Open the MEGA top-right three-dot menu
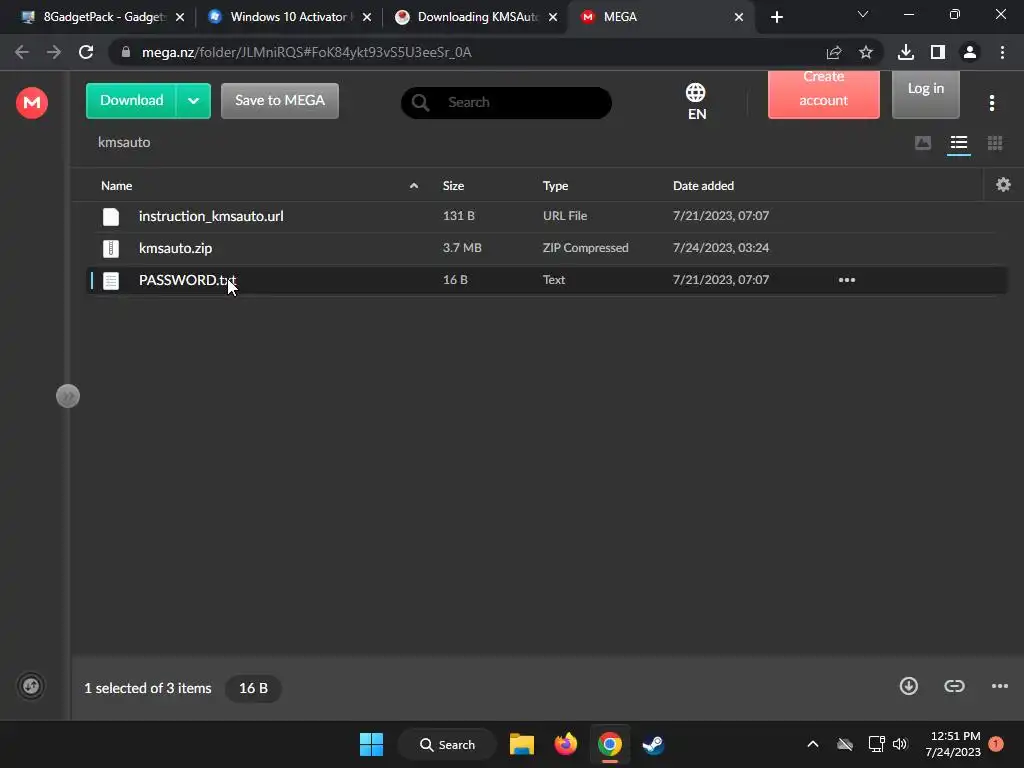1024x768 pixels. tap(991, 103)
